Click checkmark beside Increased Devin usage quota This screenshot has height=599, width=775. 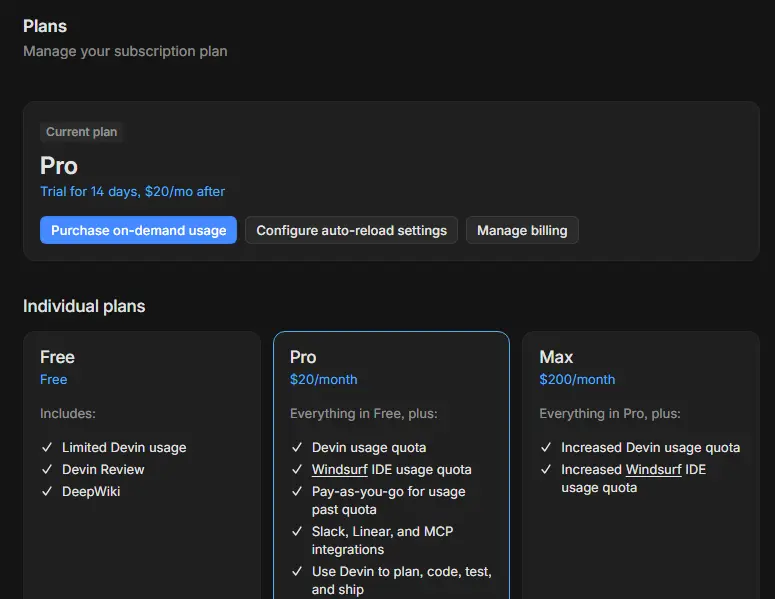tap(546, 447)
